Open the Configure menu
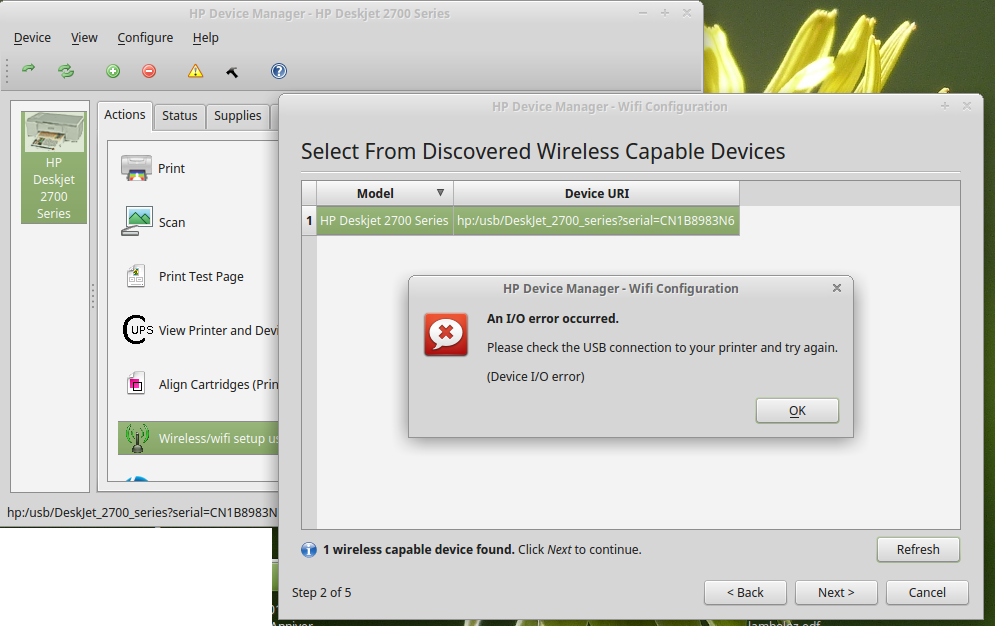Viewport: 995px width, 626px height. click(145, 38)
